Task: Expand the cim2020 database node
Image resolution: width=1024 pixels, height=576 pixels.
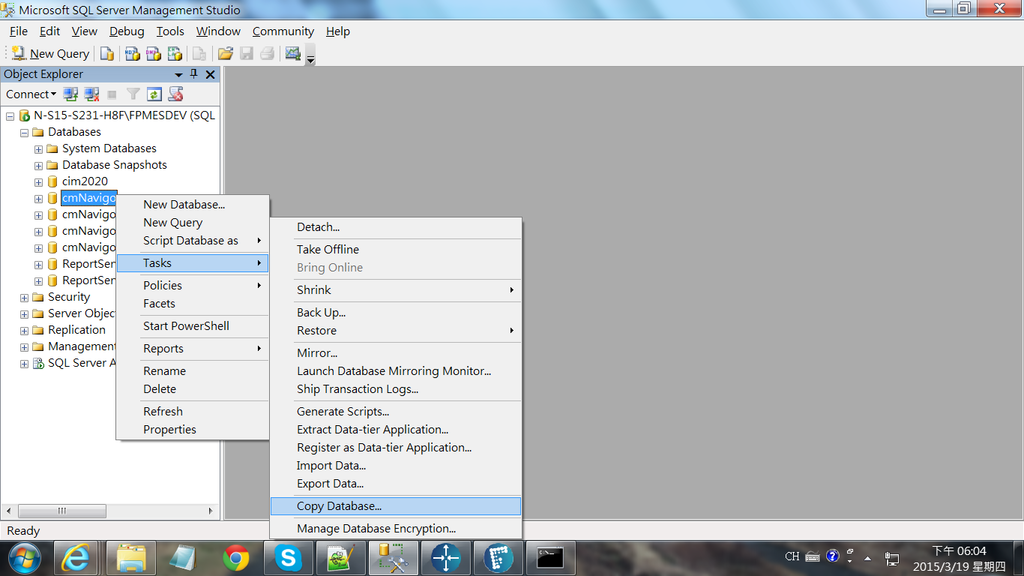Action: [x=39, y=182]
